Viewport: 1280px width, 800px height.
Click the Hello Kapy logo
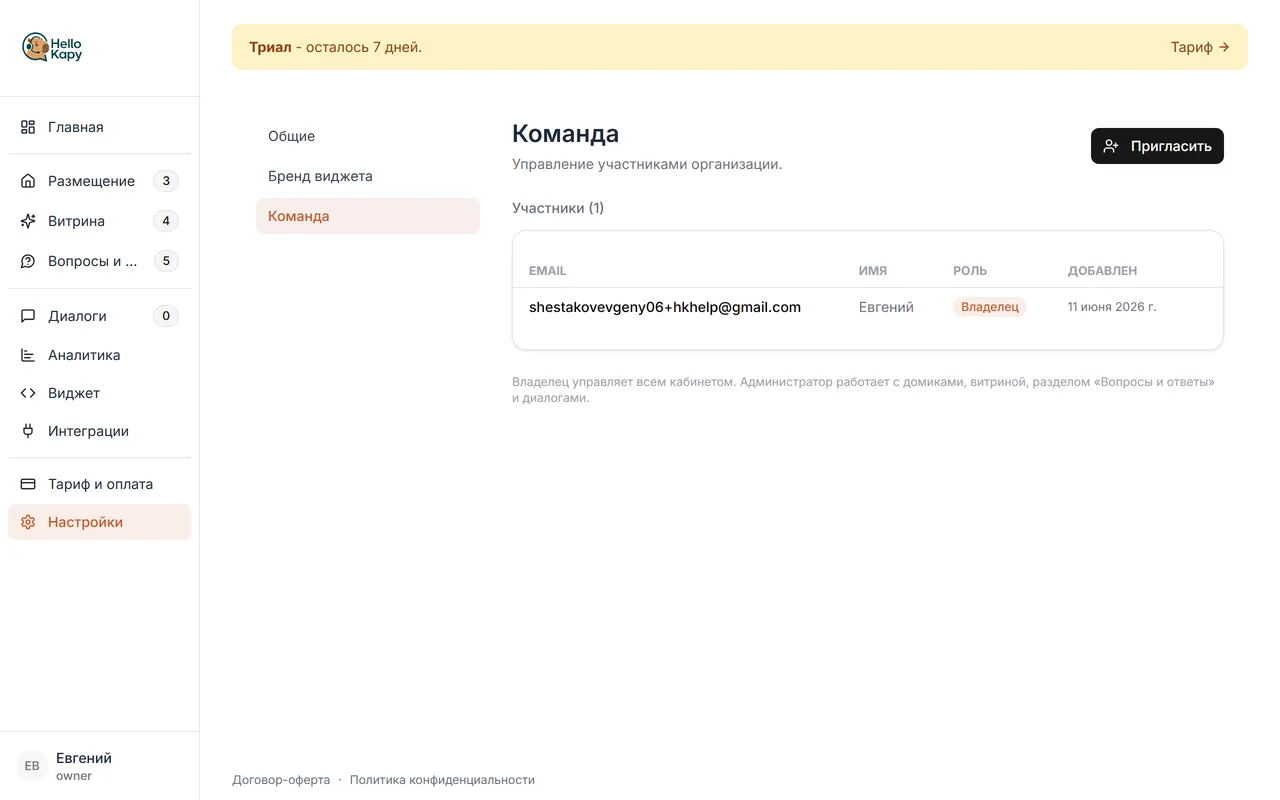(52, 47)
